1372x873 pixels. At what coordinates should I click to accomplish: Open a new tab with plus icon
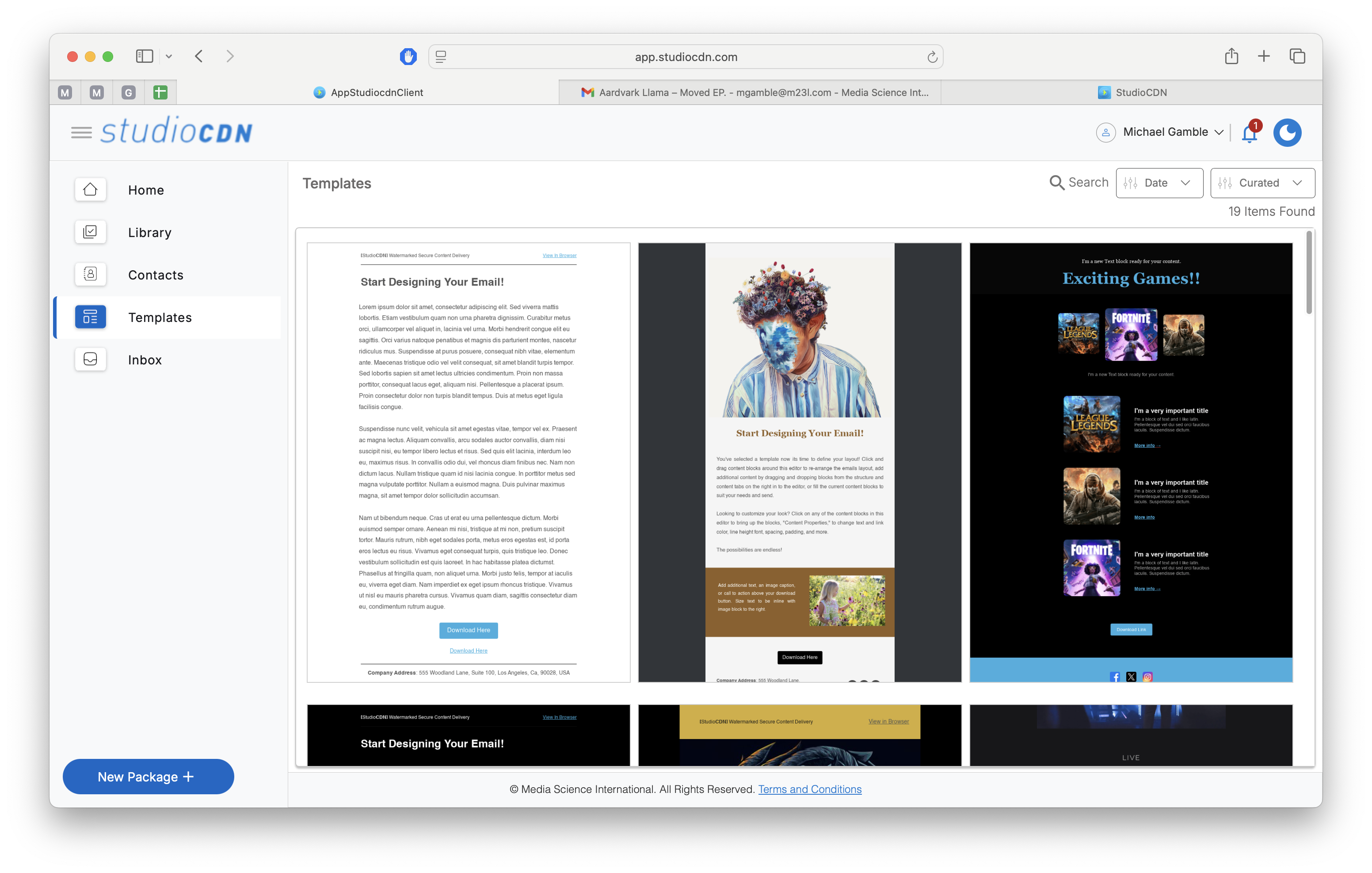tap(1264, 56)
